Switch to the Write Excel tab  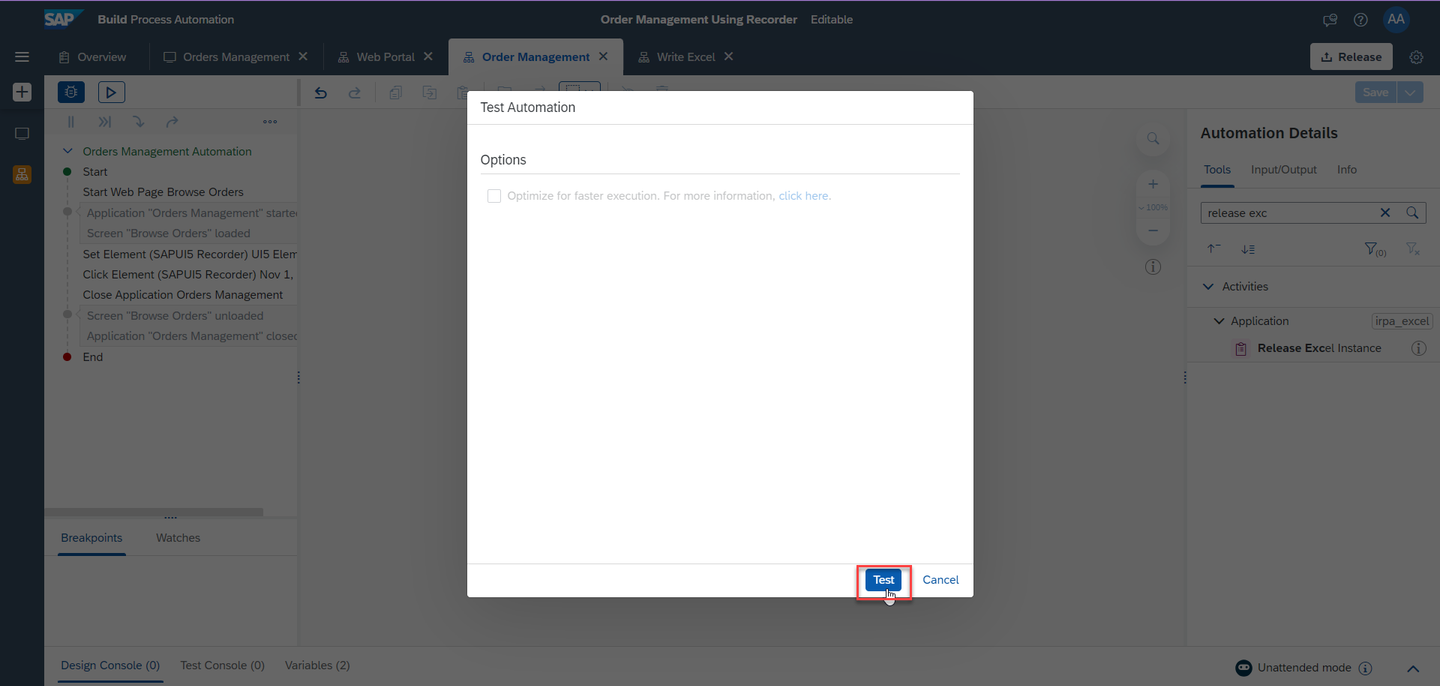676,57
